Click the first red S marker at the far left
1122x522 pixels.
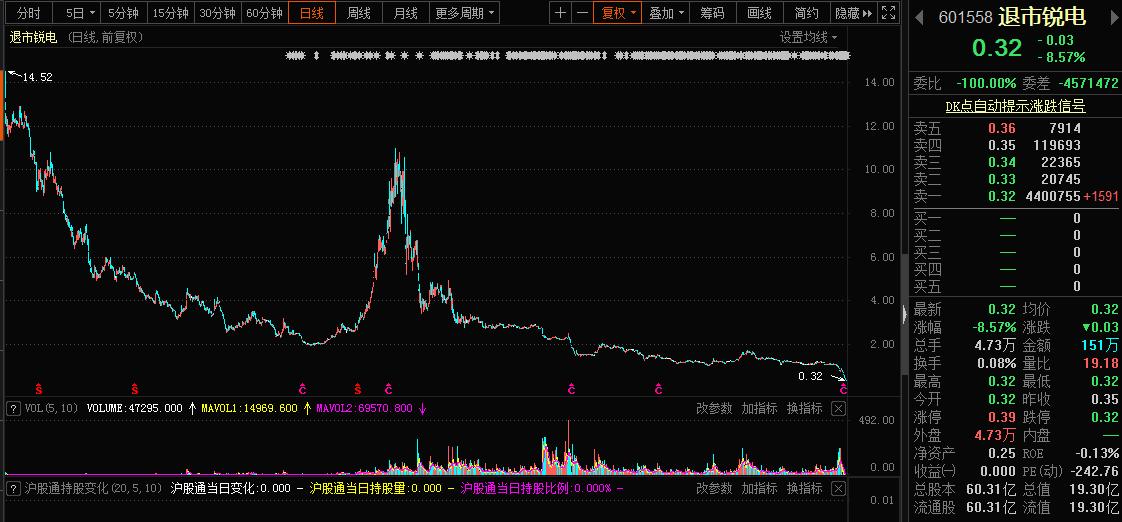(x=39, y=389)
